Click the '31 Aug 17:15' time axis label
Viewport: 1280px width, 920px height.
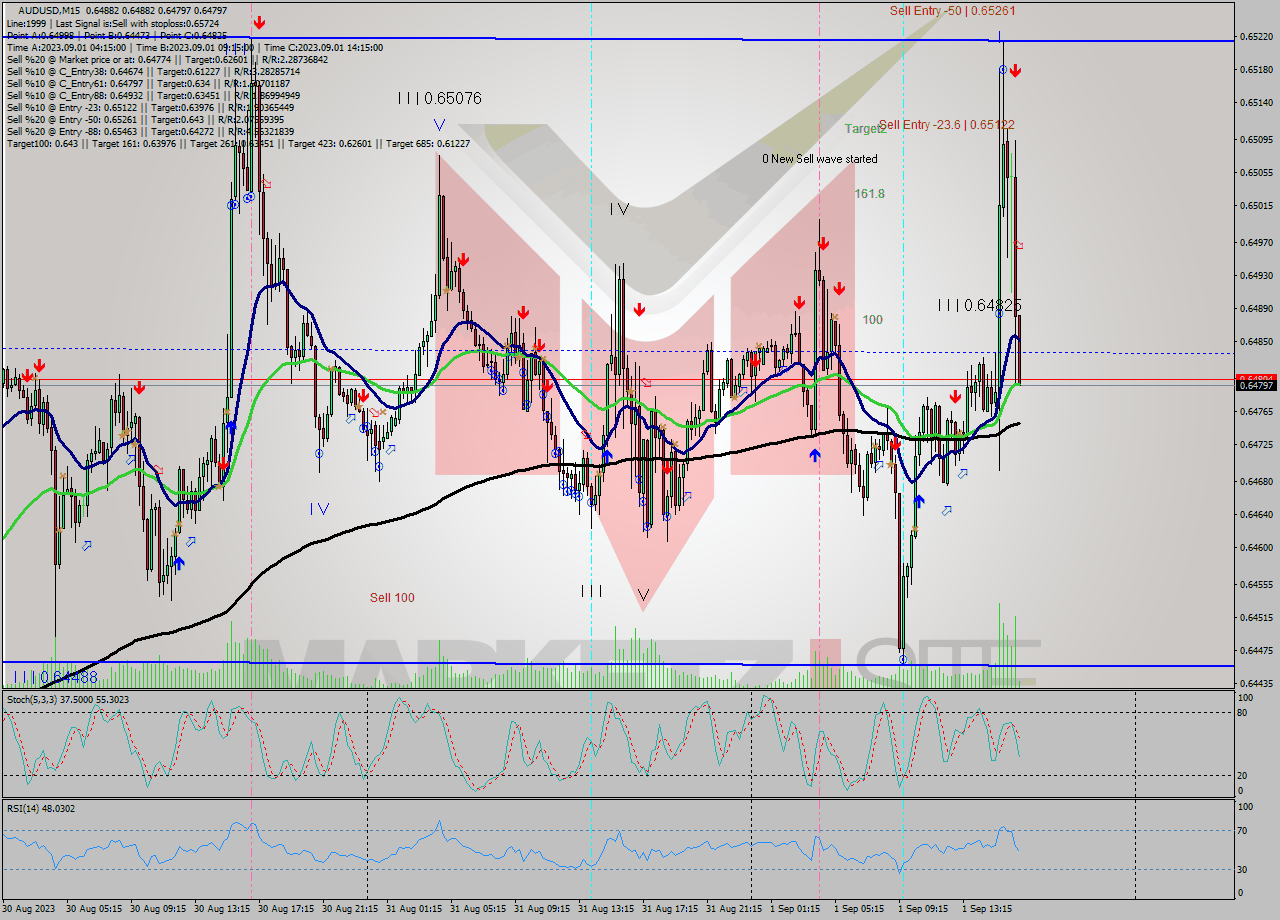pos(670,909)
